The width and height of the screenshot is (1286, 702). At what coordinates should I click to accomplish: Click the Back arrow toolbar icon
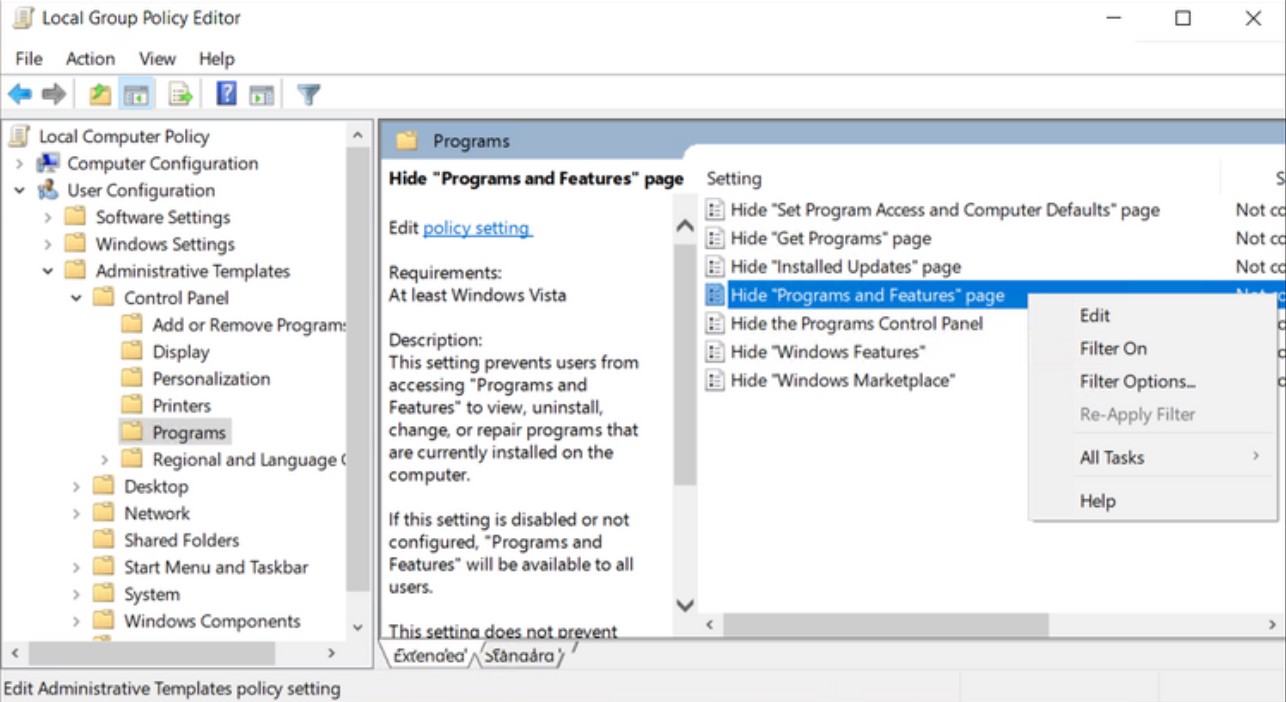coord(20,94)
